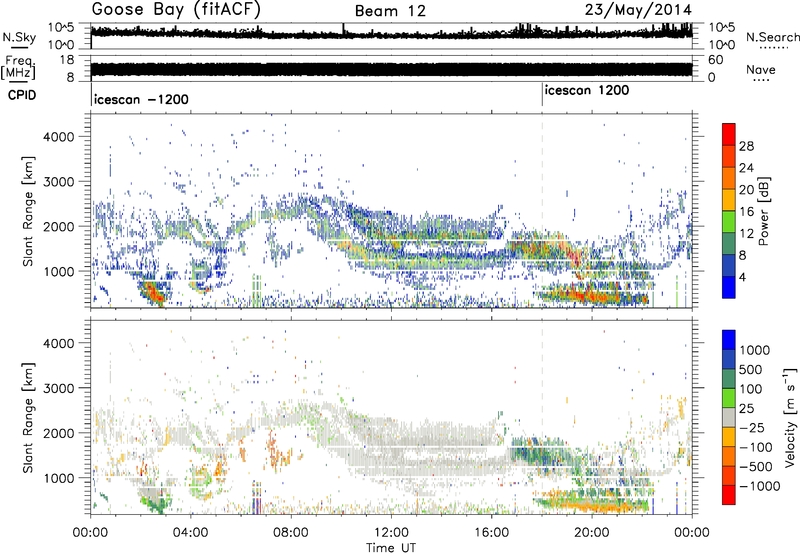Select the "Power [dB]" colorbar title
This screenshot has height=554, width=800.
click(763, 211)
